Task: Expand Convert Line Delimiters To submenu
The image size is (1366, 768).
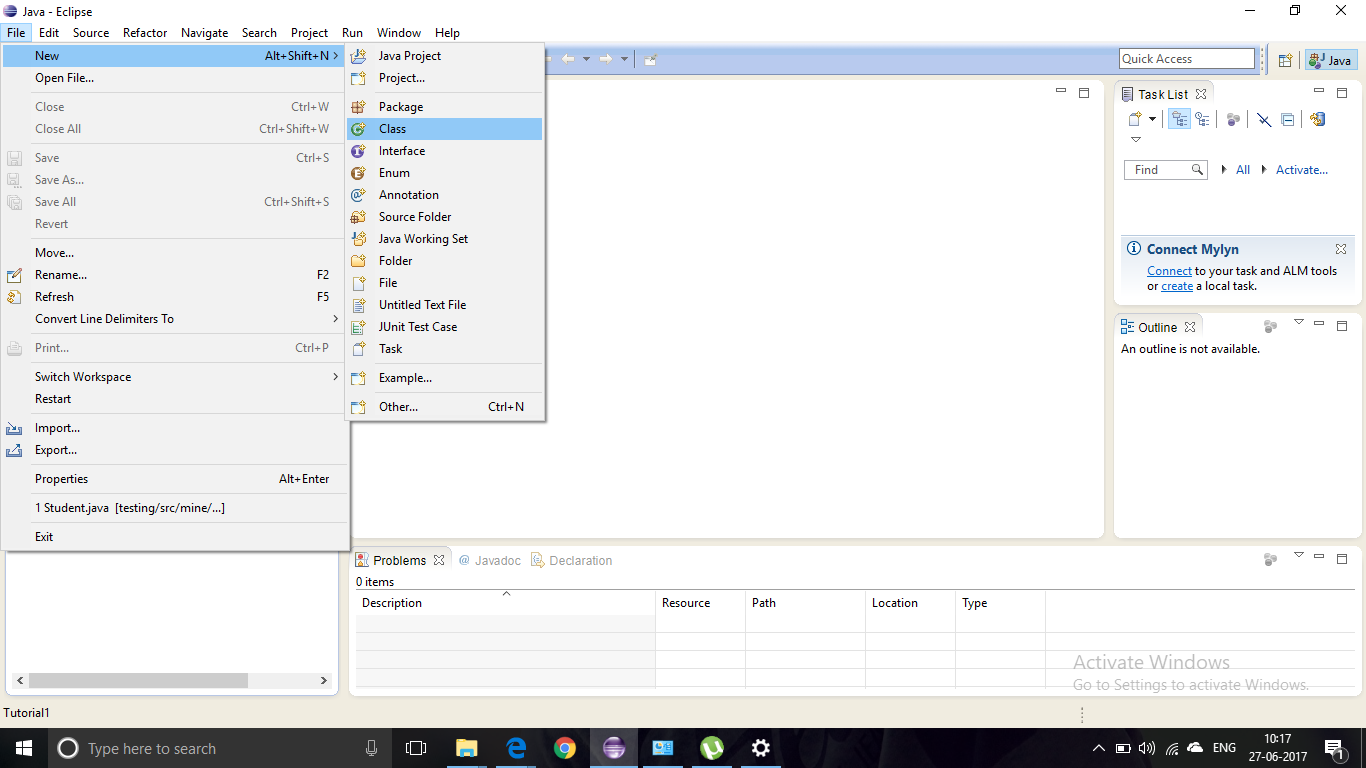Action: [x=175, y=319]
